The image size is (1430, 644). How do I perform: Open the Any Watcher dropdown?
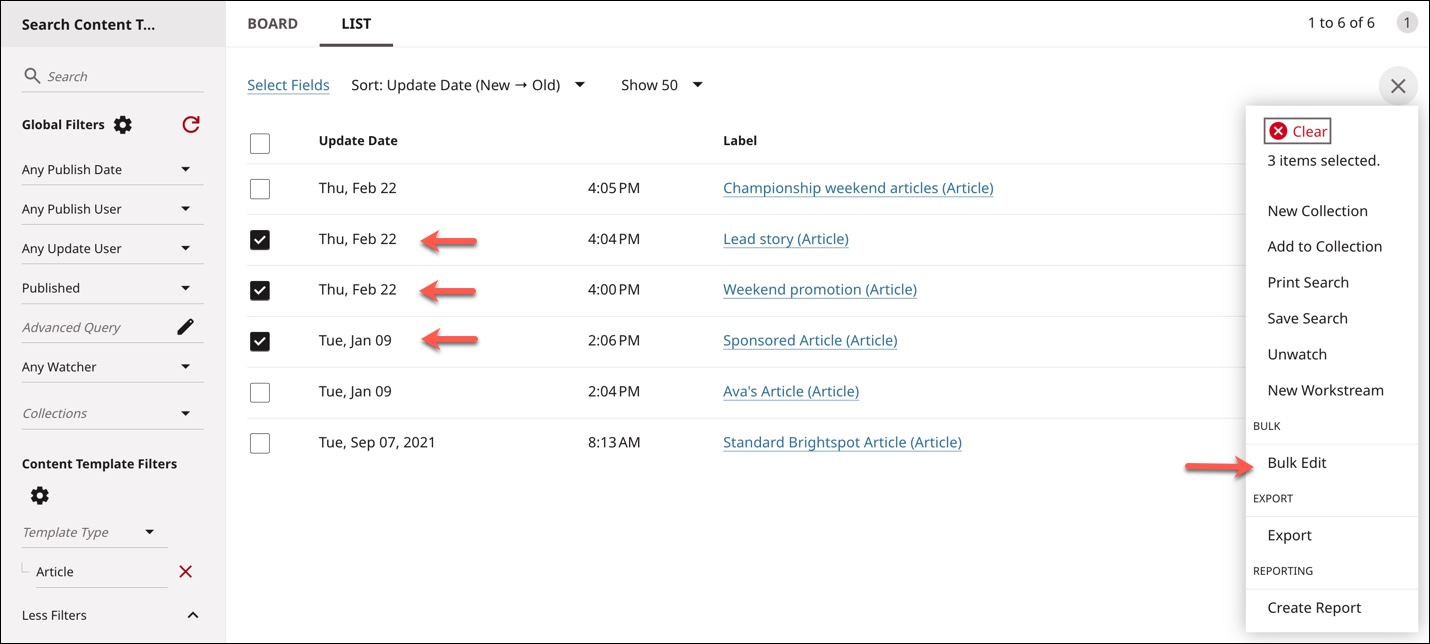112,367
